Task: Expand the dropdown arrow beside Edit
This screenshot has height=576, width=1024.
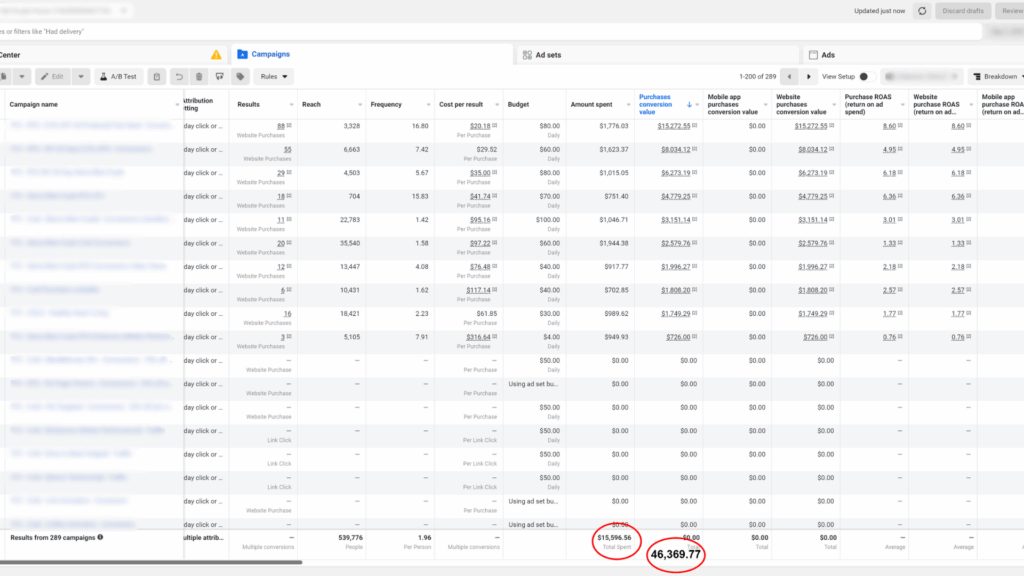Action: point(81,76)
